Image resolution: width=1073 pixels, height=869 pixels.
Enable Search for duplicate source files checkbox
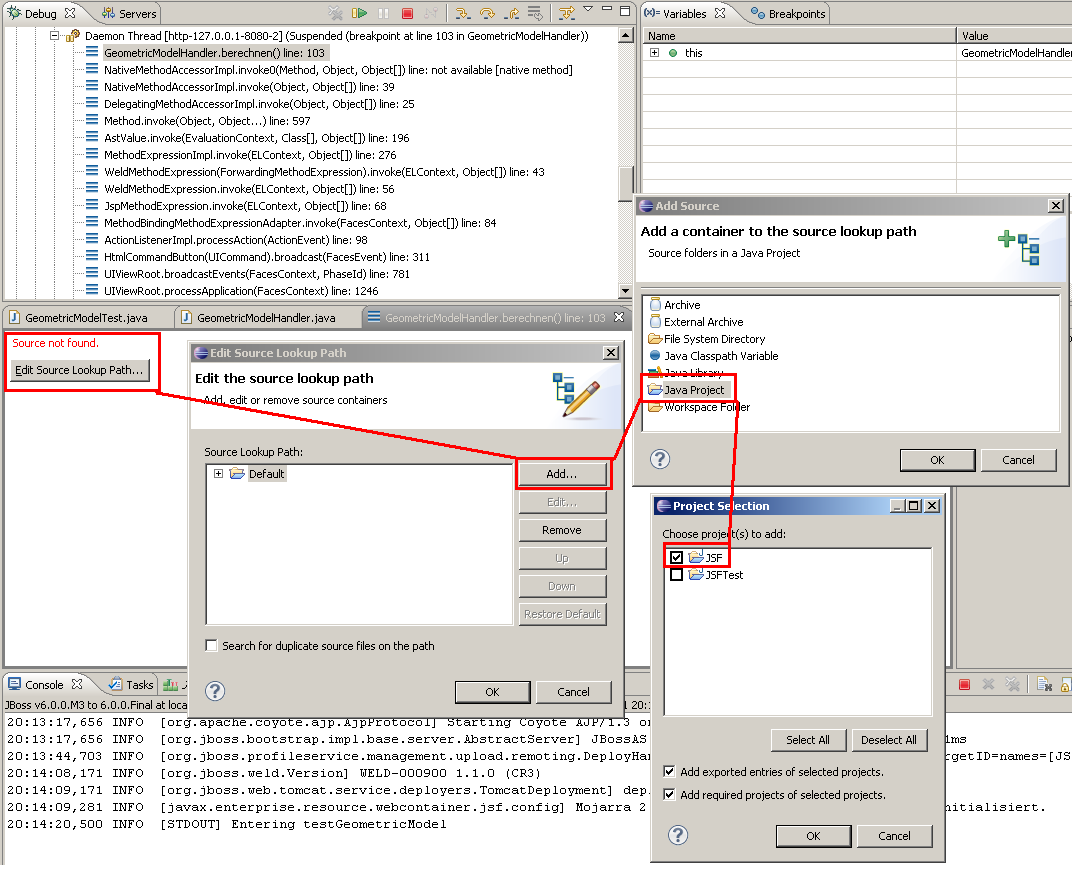pyautogui.click(x=211, y=645)
